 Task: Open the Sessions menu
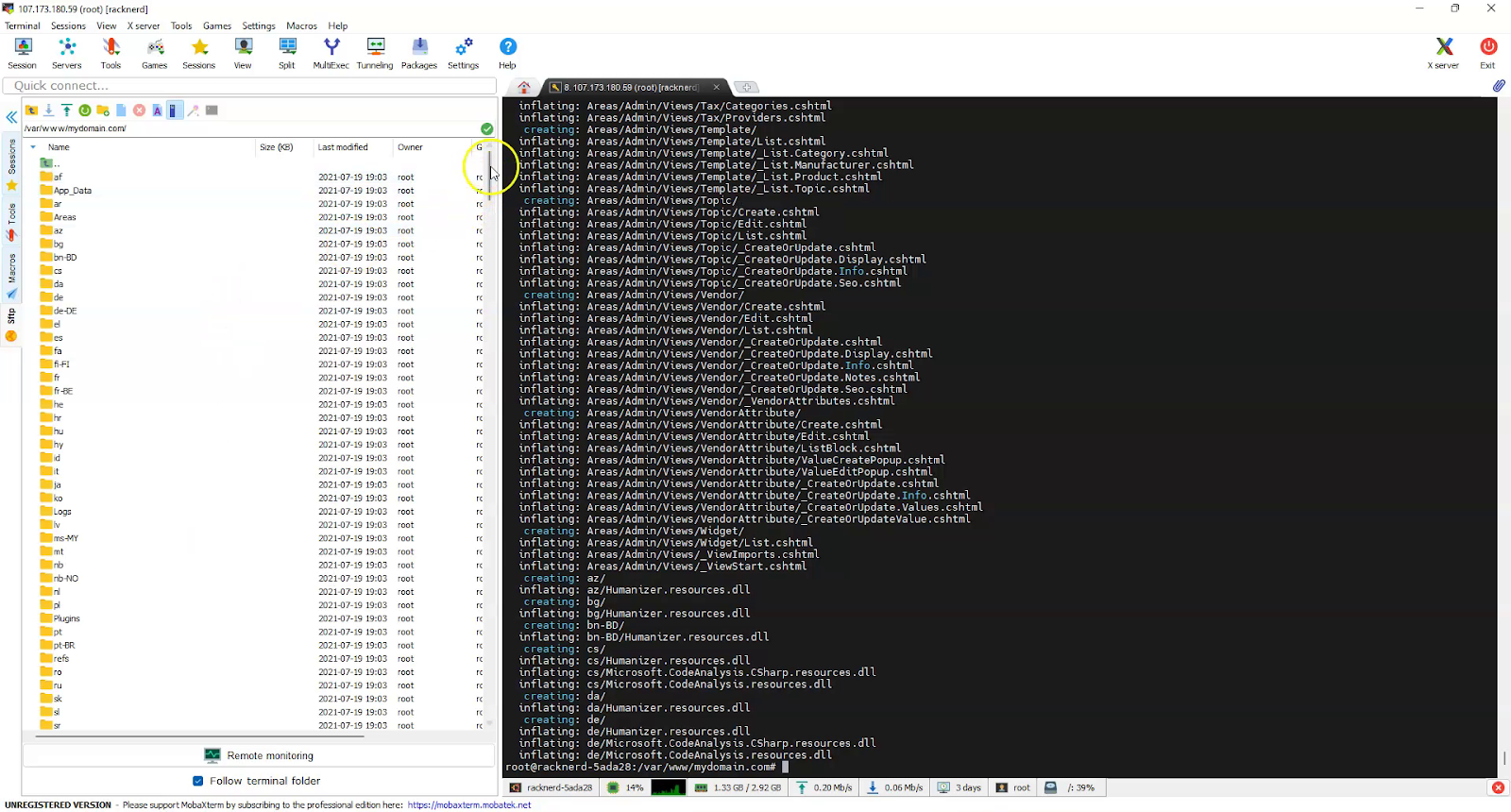click(68, 25)
